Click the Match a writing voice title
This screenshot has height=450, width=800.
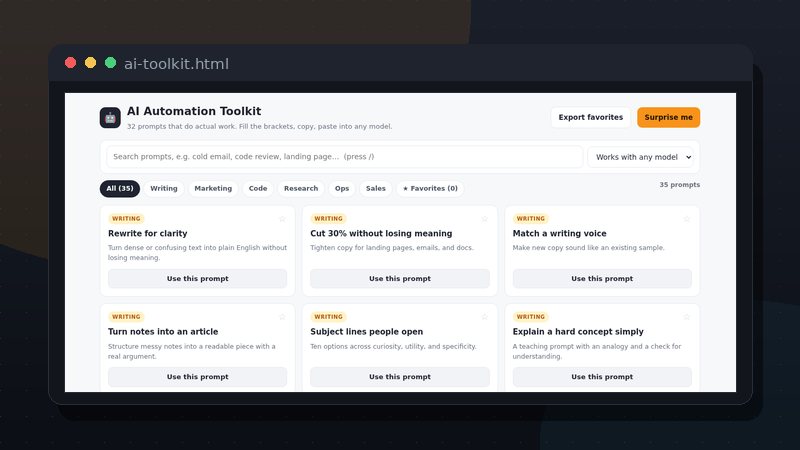click(x=560, y=233)
